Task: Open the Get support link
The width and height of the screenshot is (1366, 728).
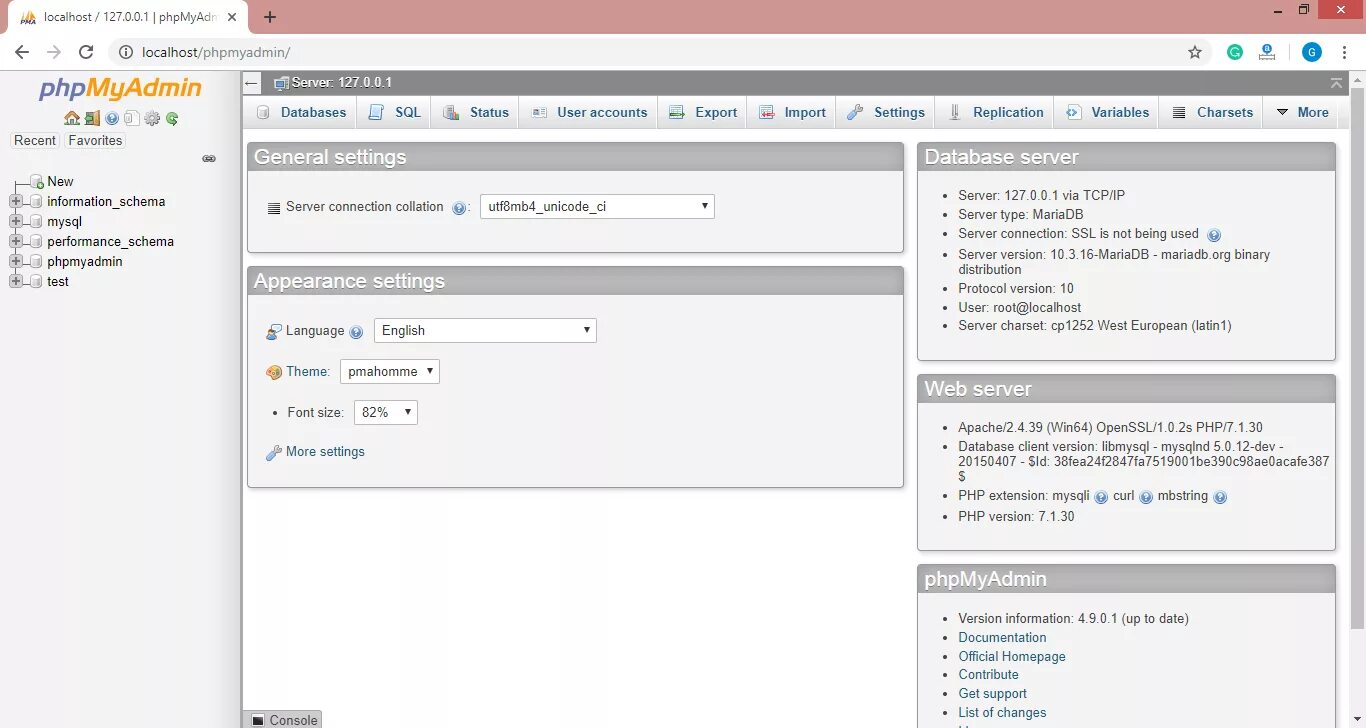Action: tap(992, 694)
